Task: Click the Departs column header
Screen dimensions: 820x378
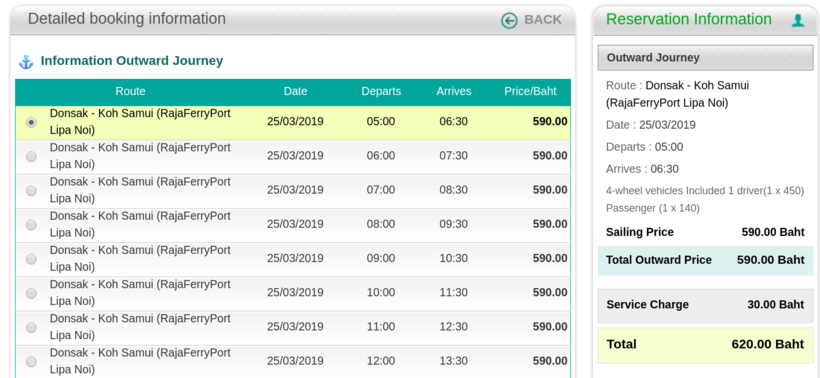Action: pyautogui.click(x=381, y=91)
